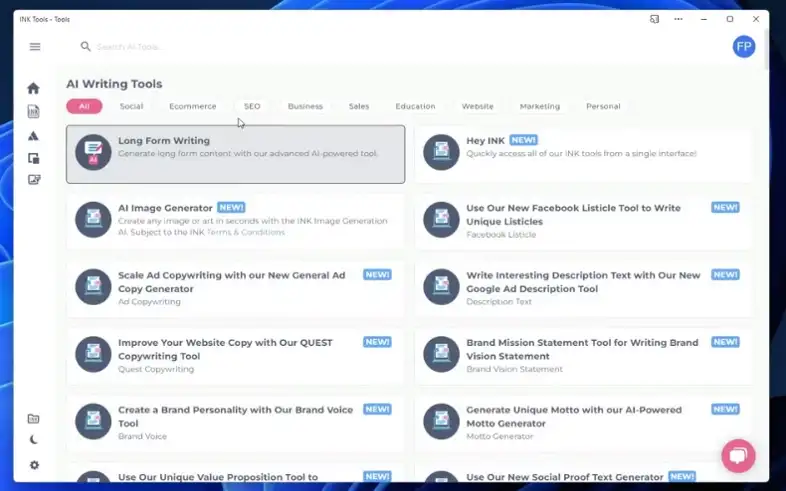The image size is (786, 491).
Task: Click the Quest Copywriting subtitle
Action: pyautogui.click(x=156, y=369)
